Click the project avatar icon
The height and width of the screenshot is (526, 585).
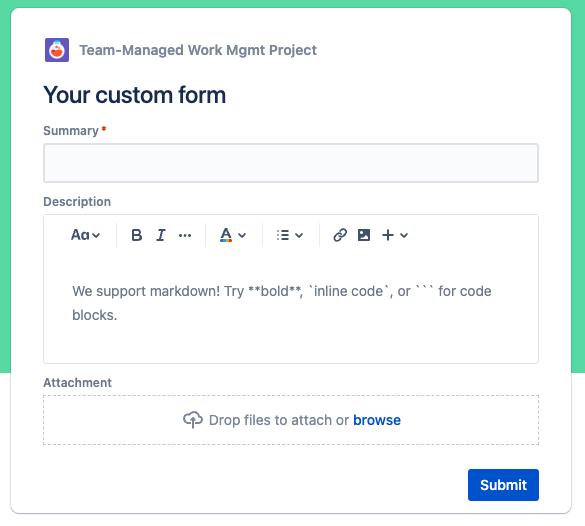click(57, 50)
